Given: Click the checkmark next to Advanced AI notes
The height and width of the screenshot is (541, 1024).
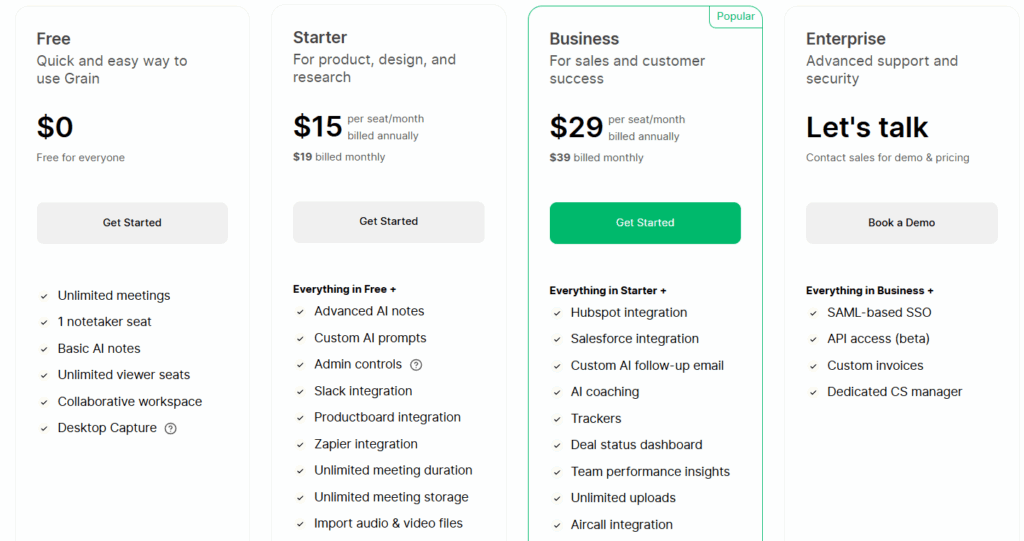Looking at the screenshot, I should 300,312.
